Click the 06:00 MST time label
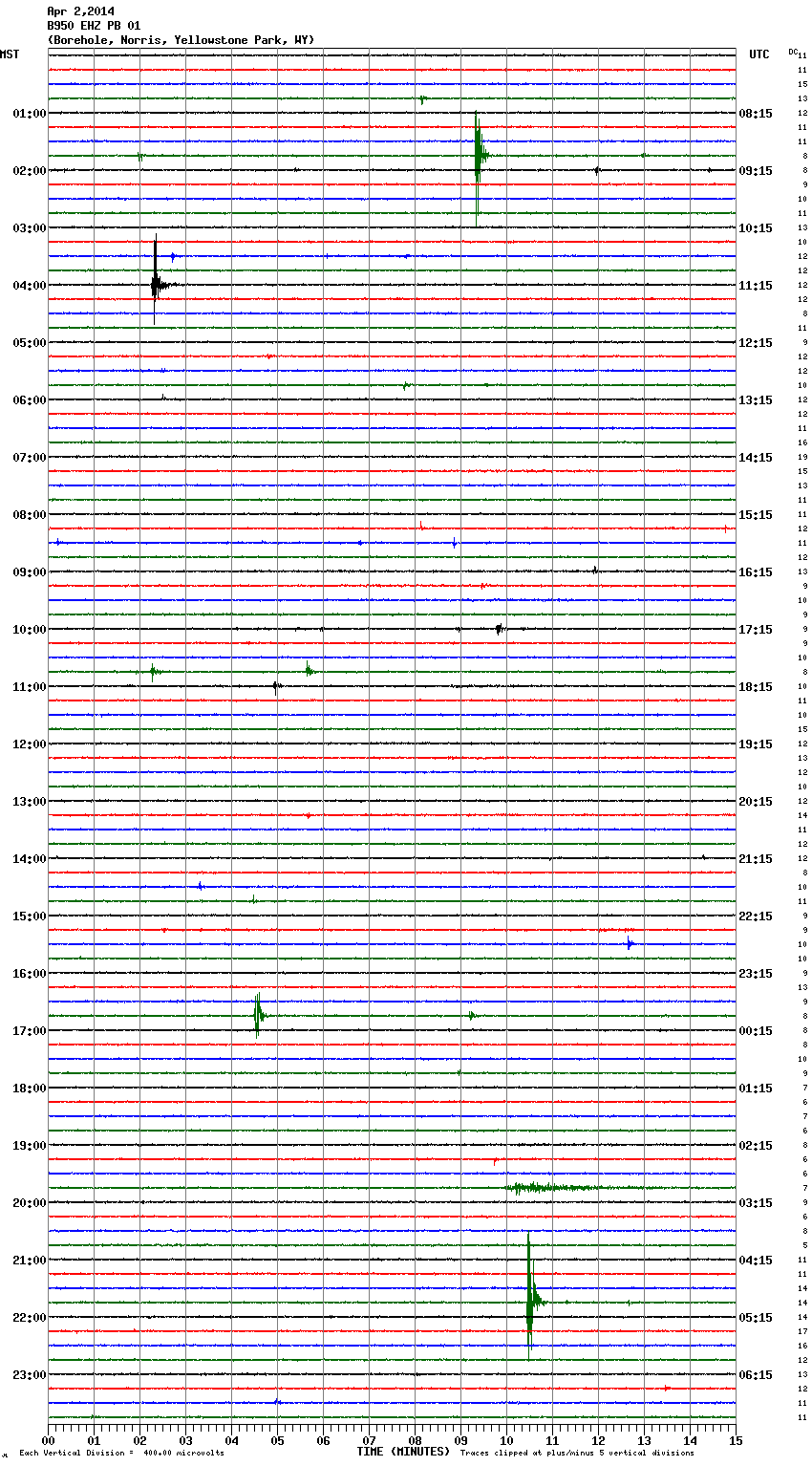The image size is (812, 1466). coord(30,400)
